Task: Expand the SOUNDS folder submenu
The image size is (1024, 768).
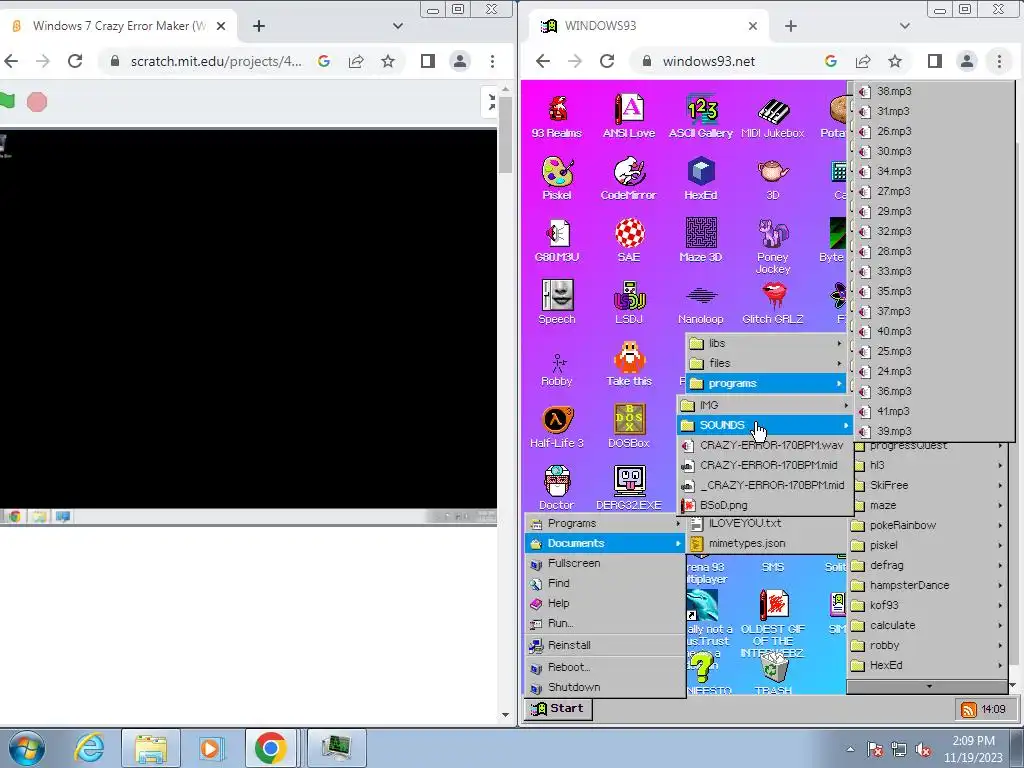Action: (765, 425)
